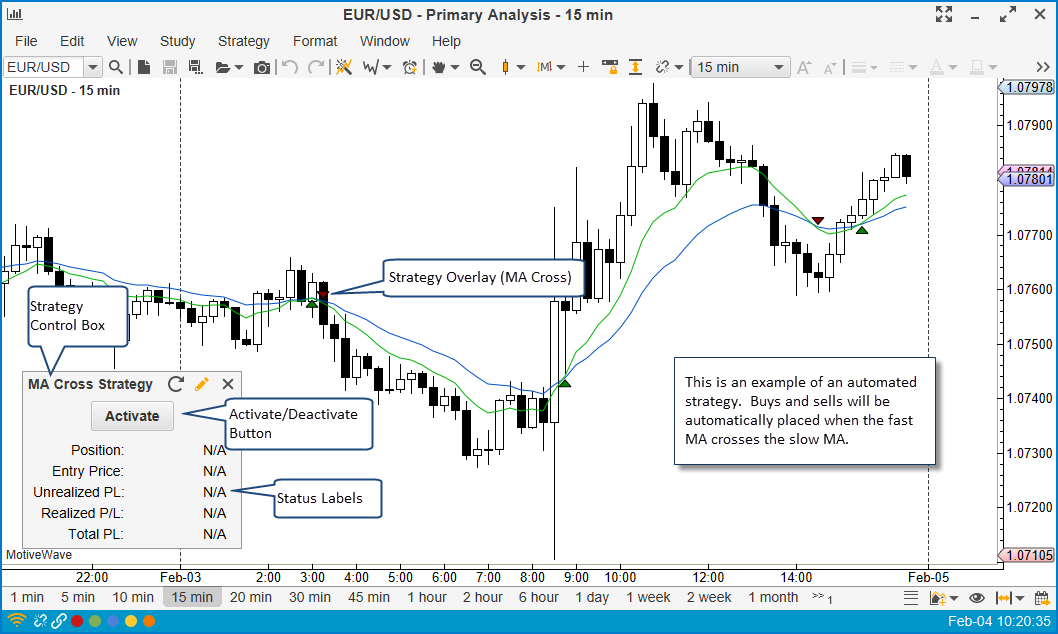This screenshot has height=634, width=1058.
Task: Click the red circle in status bar
Action: pos(76,621)
